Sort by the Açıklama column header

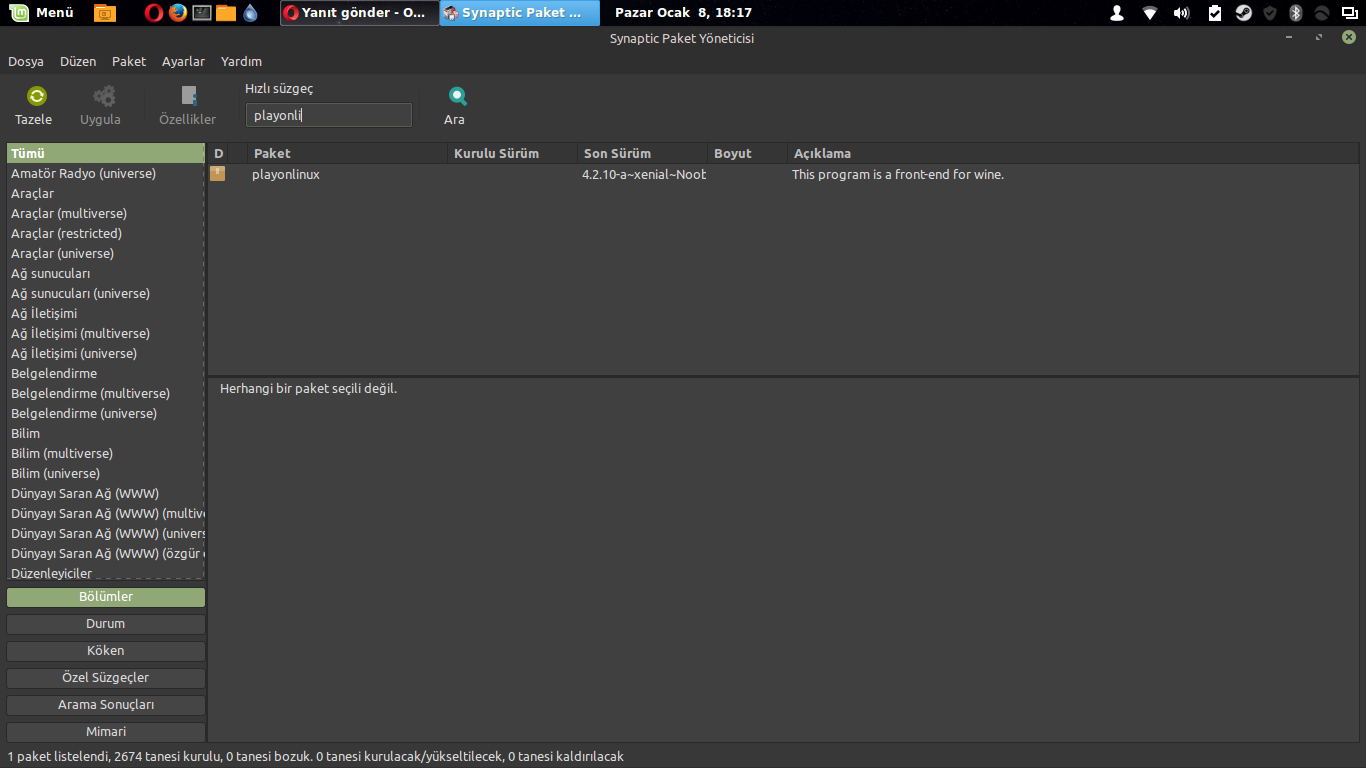pos(1072,153)
